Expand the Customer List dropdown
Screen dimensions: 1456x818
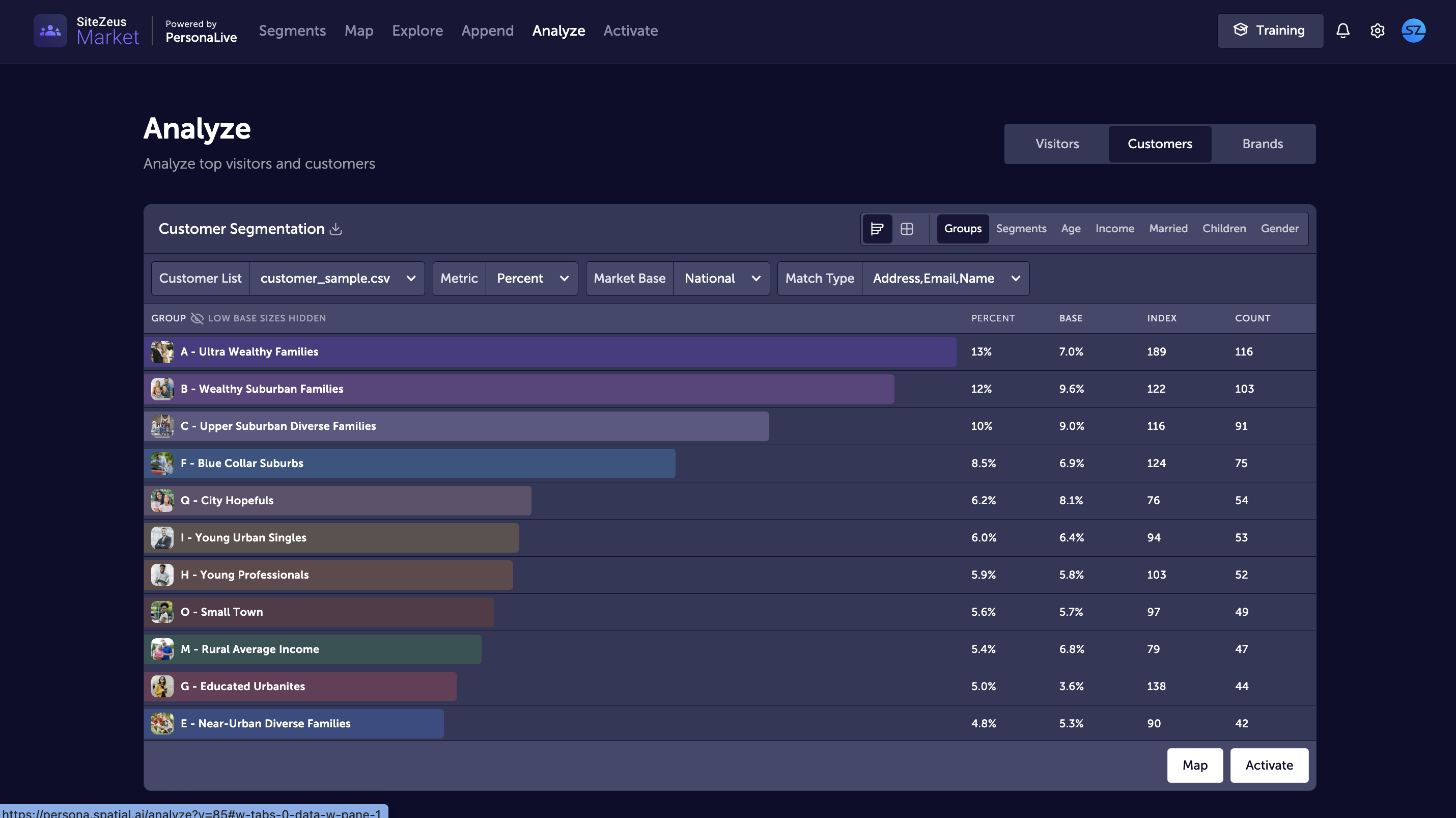coord(337,278)
